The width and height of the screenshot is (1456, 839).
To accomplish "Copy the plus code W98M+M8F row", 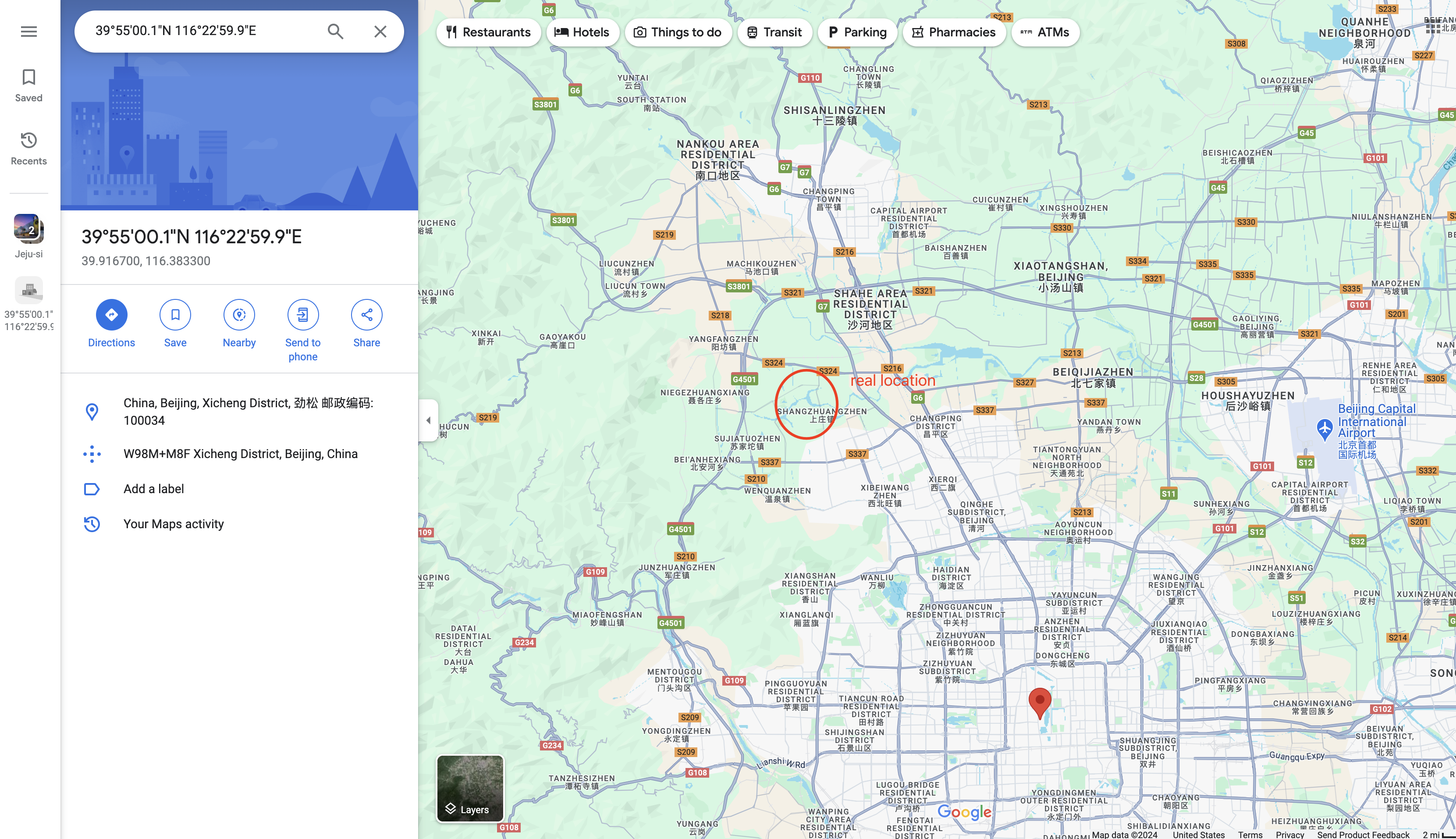I will click(x=239, y=454).
